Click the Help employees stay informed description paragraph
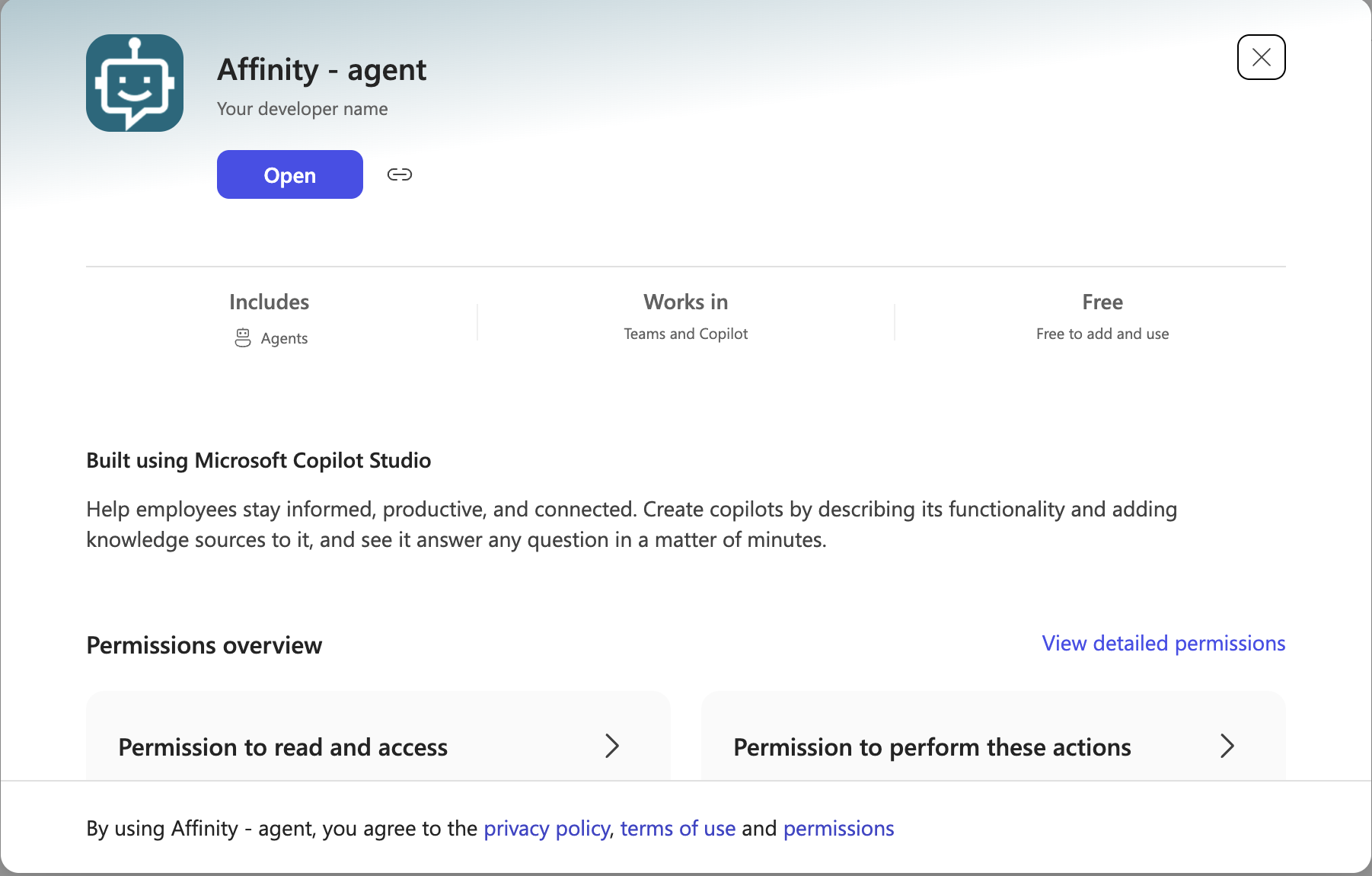This screenshot has height=876, width=1372. click(632, 524)
